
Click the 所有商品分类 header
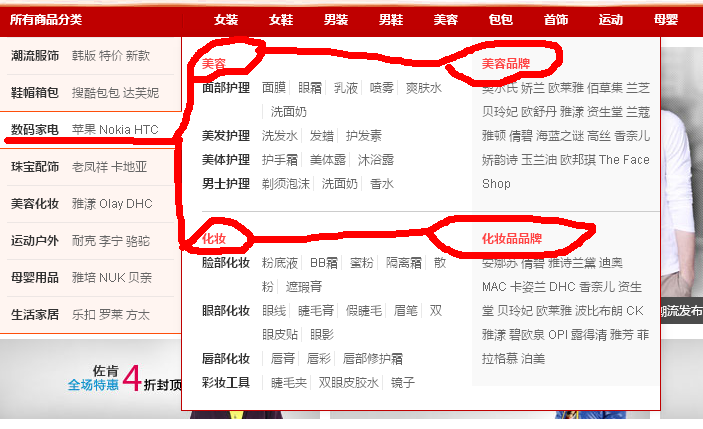[46, 20]
